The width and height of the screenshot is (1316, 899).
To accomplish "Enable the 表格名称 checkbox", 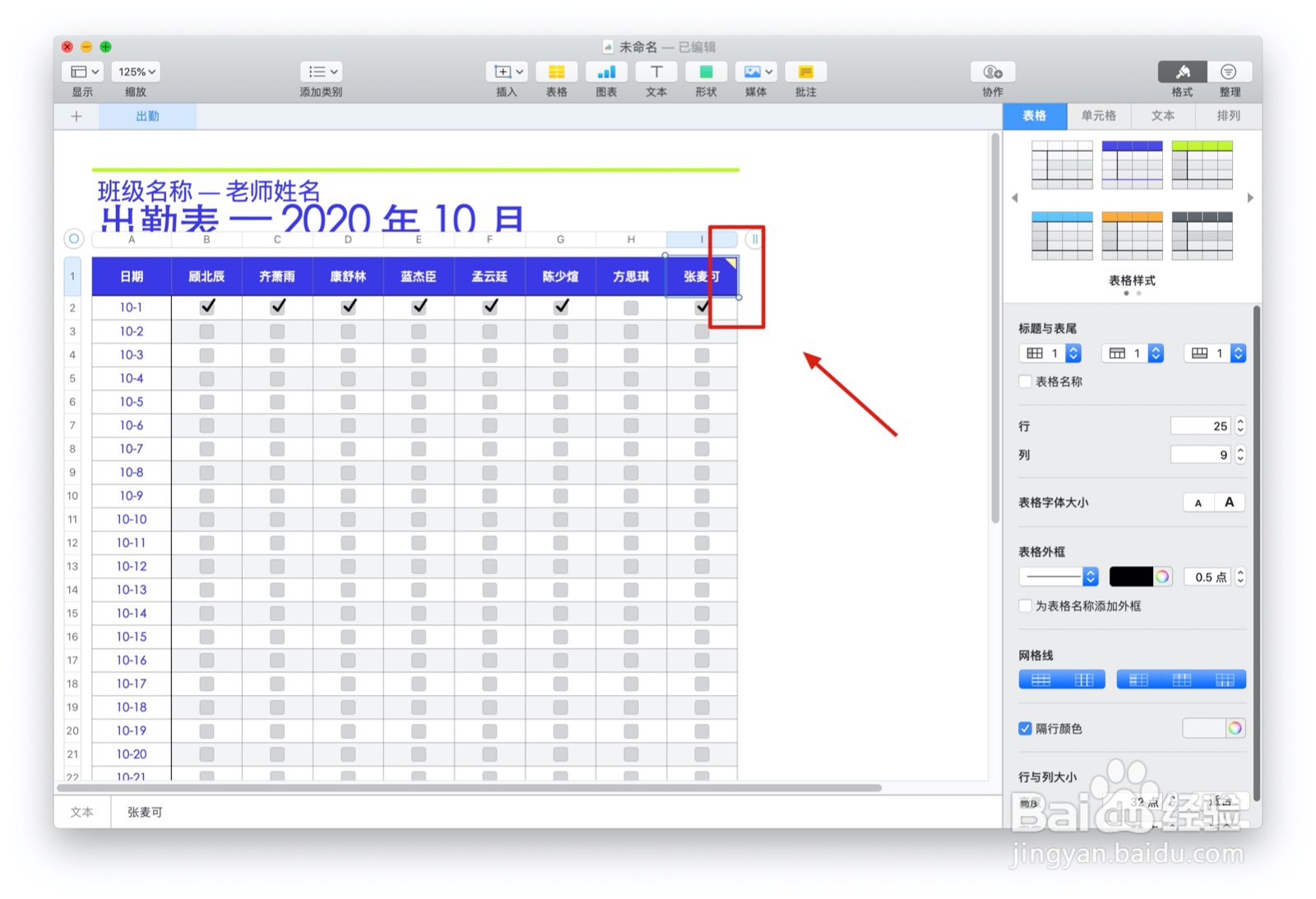I will click(x=1025, y=381).
